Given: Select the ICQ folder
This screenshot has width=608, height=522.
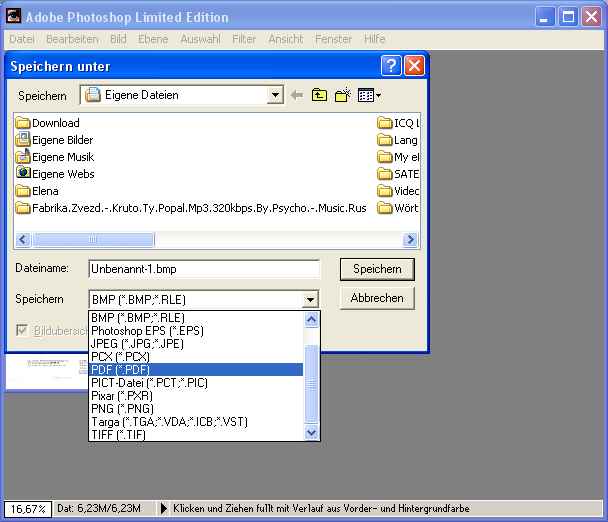Looking at the screenshot, I should (398, 123).
